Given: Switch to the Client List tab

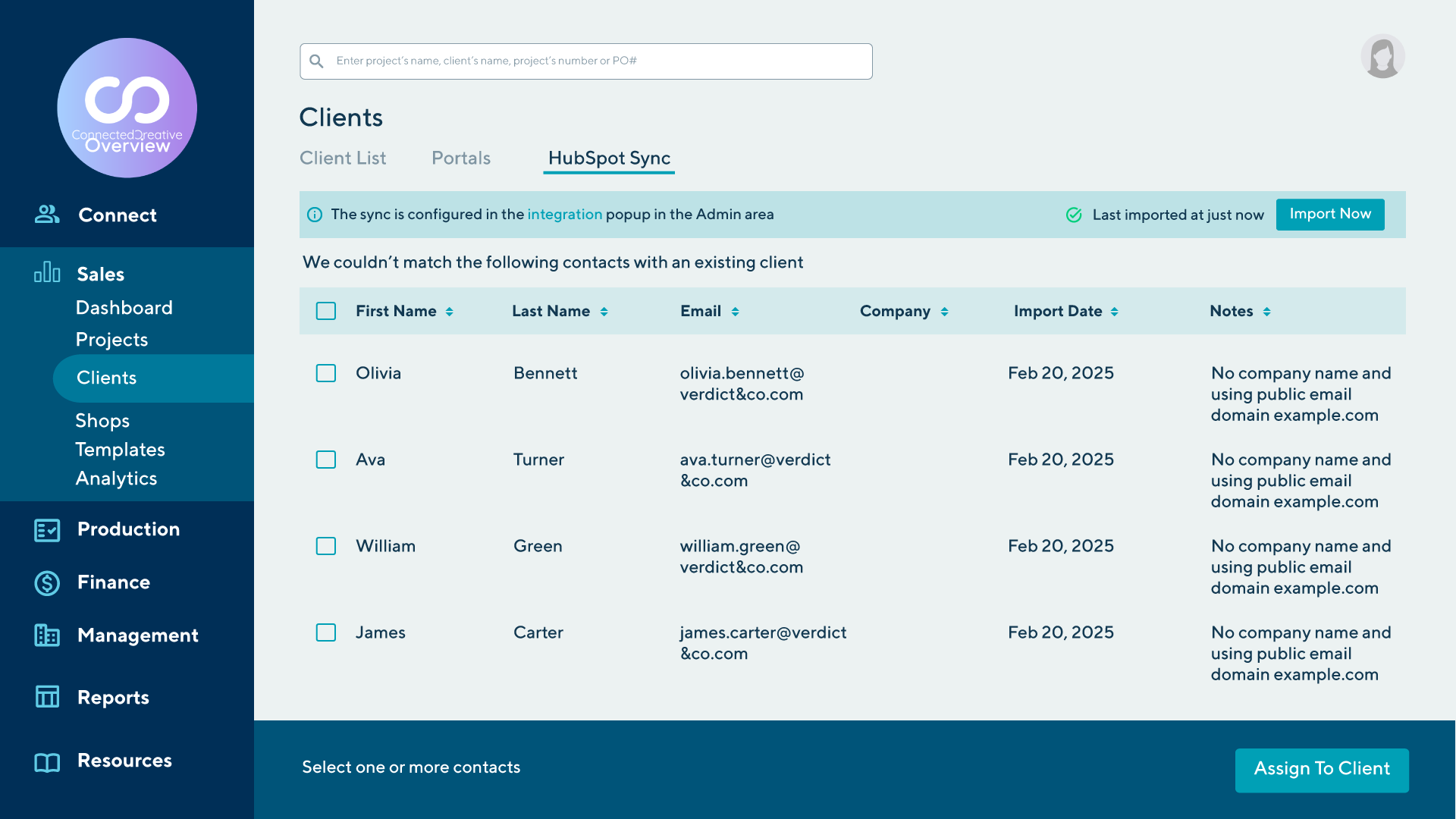Looking at the screenshot, I should pos(343,158).
